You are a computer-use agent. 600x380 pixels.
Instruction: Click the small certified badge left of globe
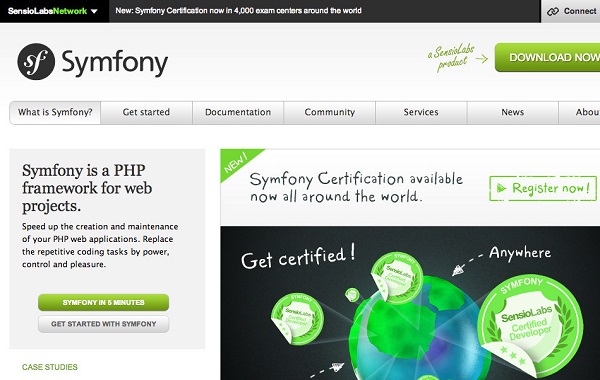pos(297,318)
